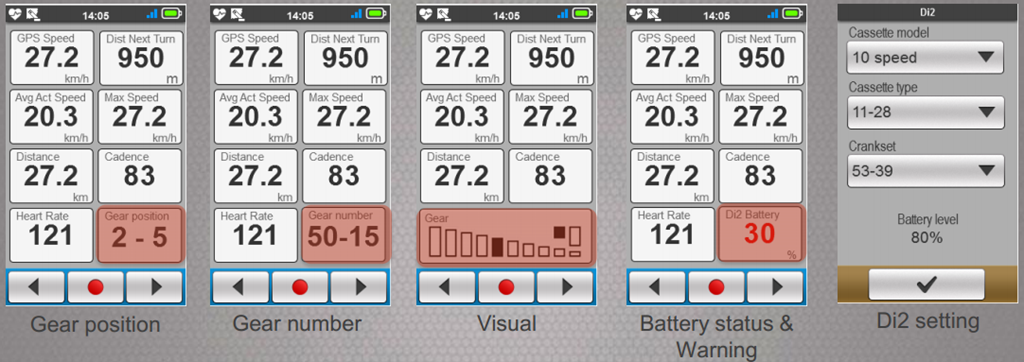Image resolution: width=1024 pixels, height=362 pixels.
Task: Click record button on Battery status screen
Action: tap(716, 287)
